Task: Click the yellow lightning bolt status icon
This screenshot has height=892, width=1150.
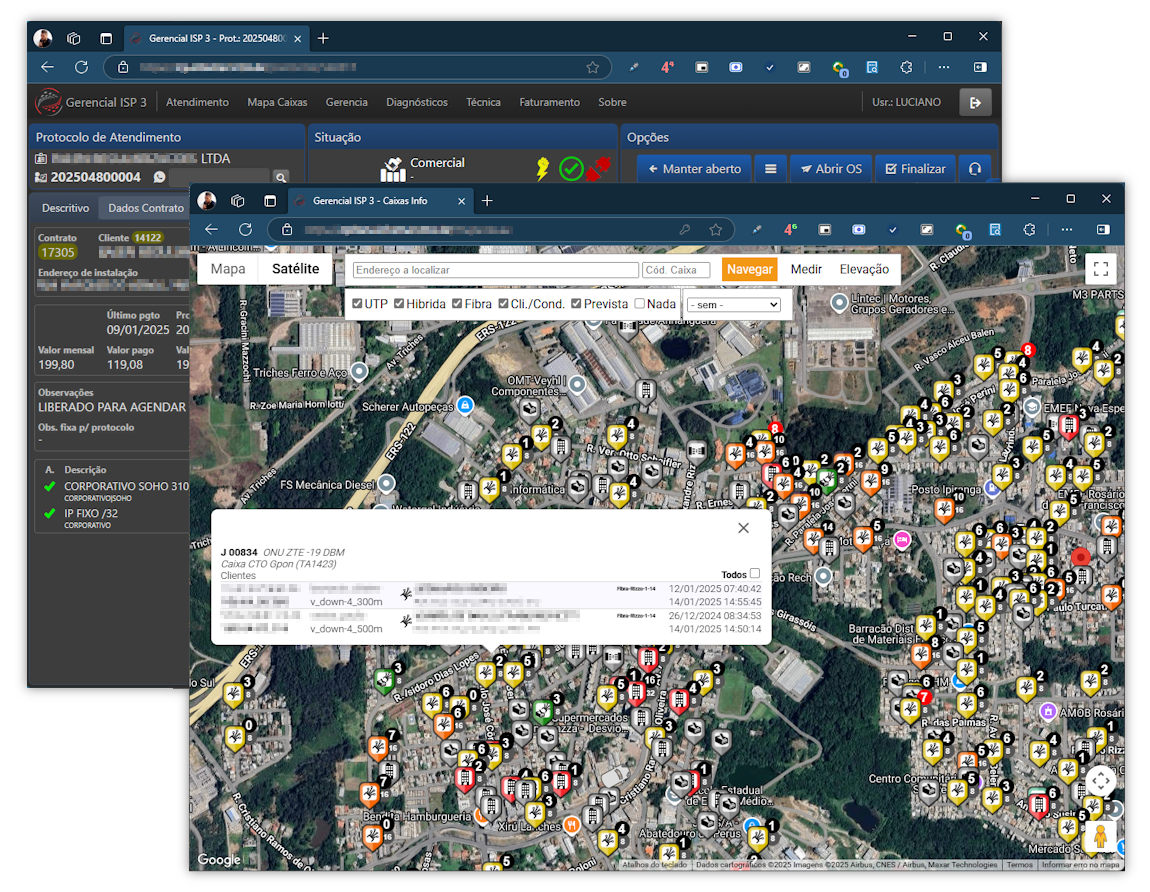Action: 543,169
